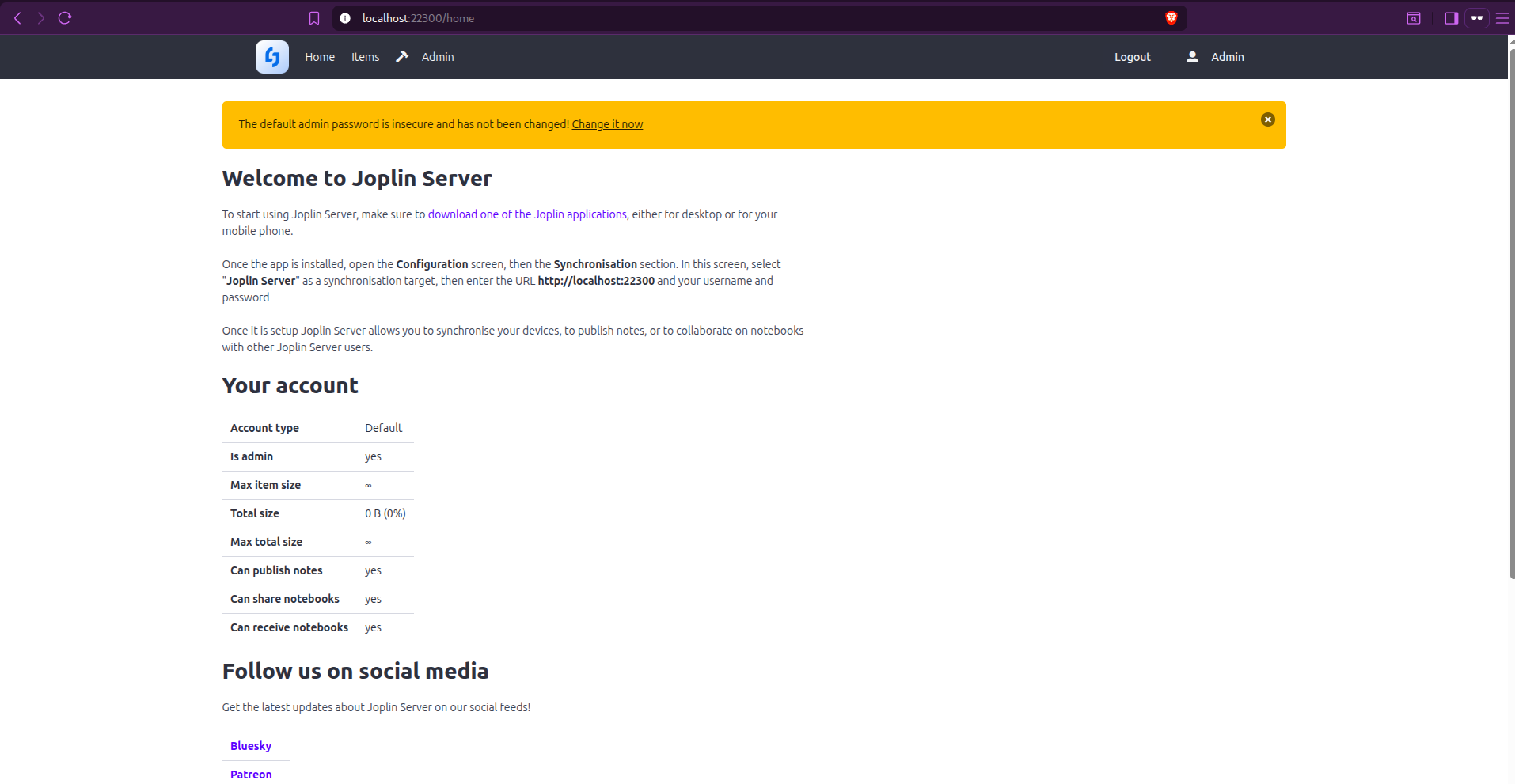Screen dimensions: 1515x784
Task: Open the browser hamburger menu
Action: coord(1502,18)
